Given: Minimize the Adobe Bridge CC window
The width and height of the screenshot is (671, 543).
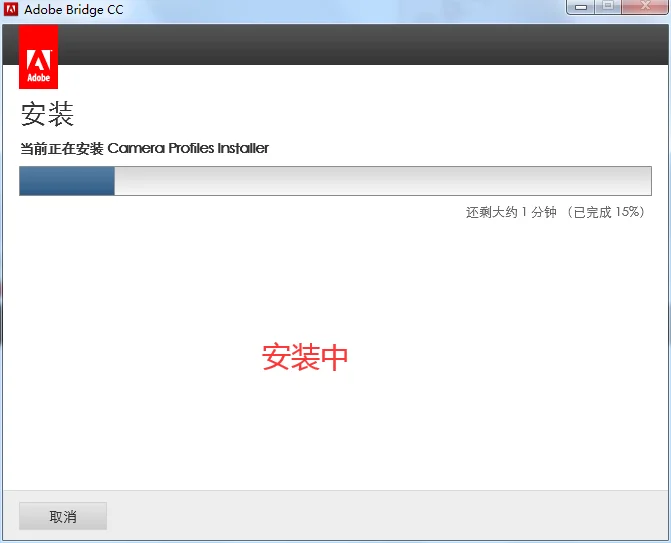Looking at the screenshot, I should [581, 7].
